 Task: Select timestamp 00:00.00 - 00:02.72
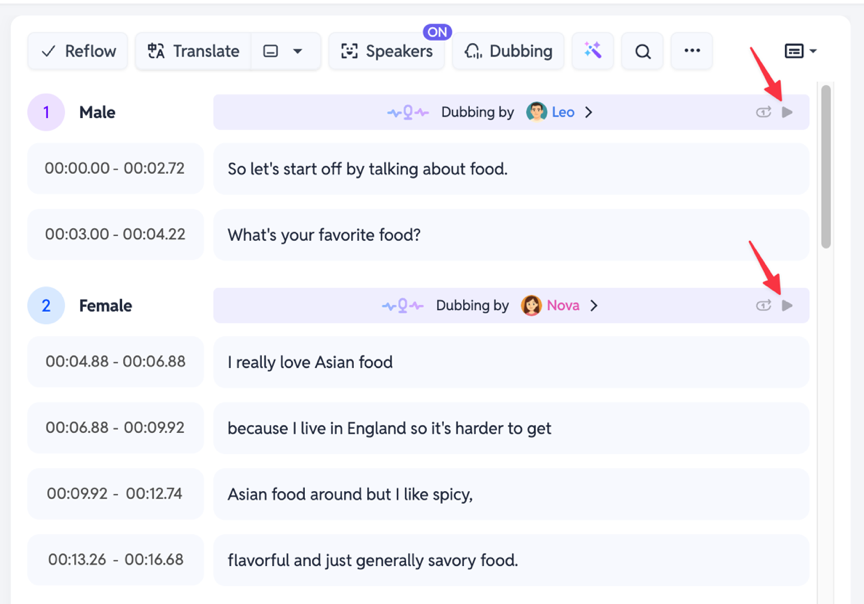tap(115, 168)
